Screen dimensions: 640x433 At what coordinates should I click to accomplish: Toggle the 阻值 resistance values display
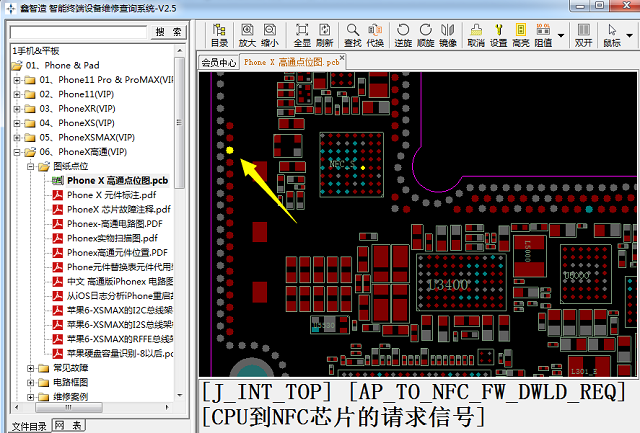[x=543, y=35]
